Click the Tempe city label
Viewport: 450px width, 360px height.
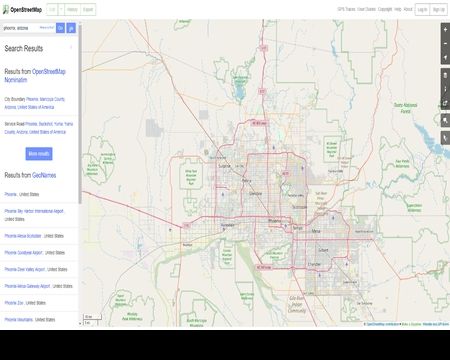pyautogui.click(x=297, y=228)
